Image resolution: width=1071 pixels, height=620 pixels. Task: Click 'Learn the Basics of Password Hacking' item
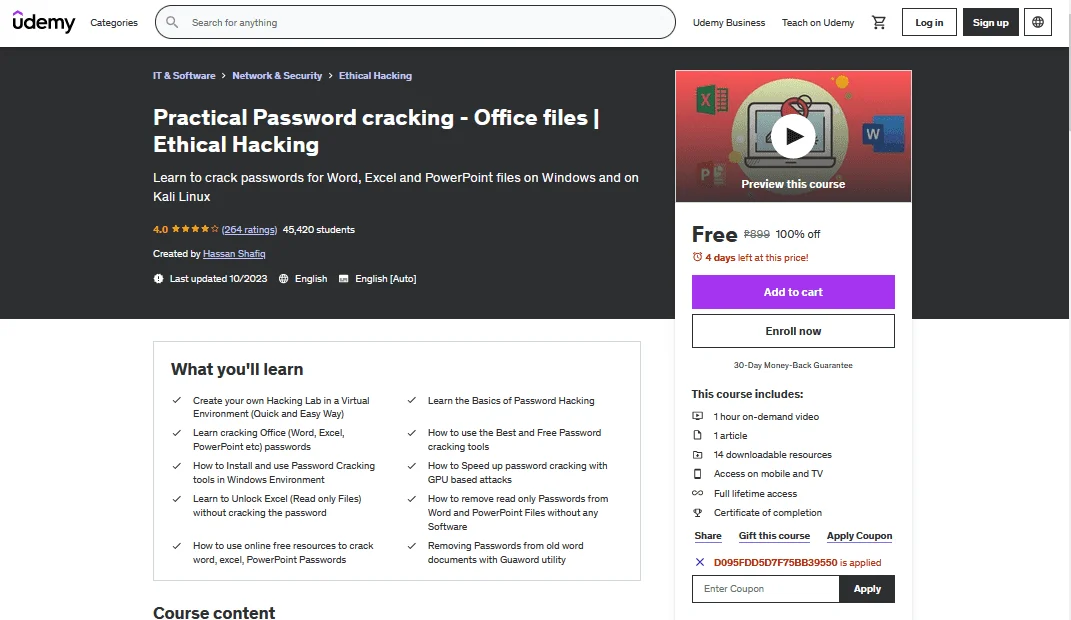click(x=511, y=401)
